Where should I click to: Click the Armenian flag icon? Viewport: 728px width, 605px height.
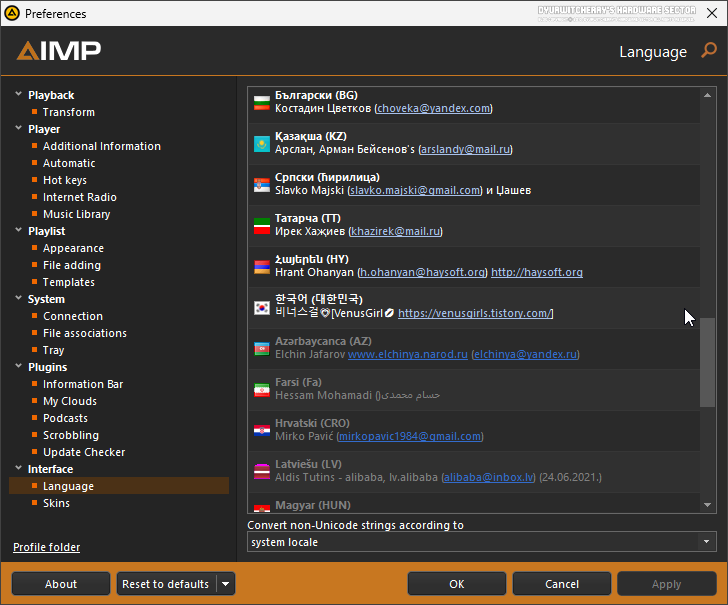tap(262, 267)
